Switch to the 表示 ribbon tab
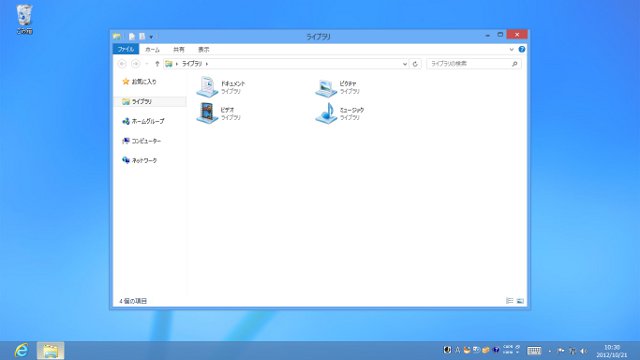This screenshot has width=640, height=360. click(x=203, y=49)
